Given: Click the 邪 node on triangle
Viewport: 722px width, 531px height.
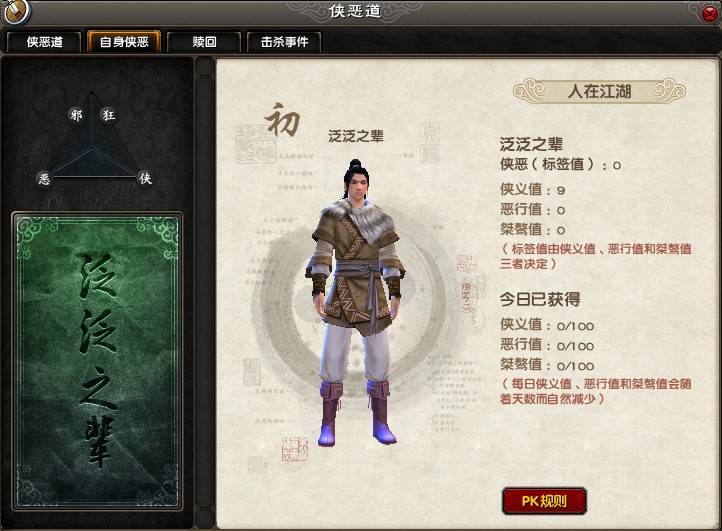Looking at the screenshot, I should pos(76,115).
